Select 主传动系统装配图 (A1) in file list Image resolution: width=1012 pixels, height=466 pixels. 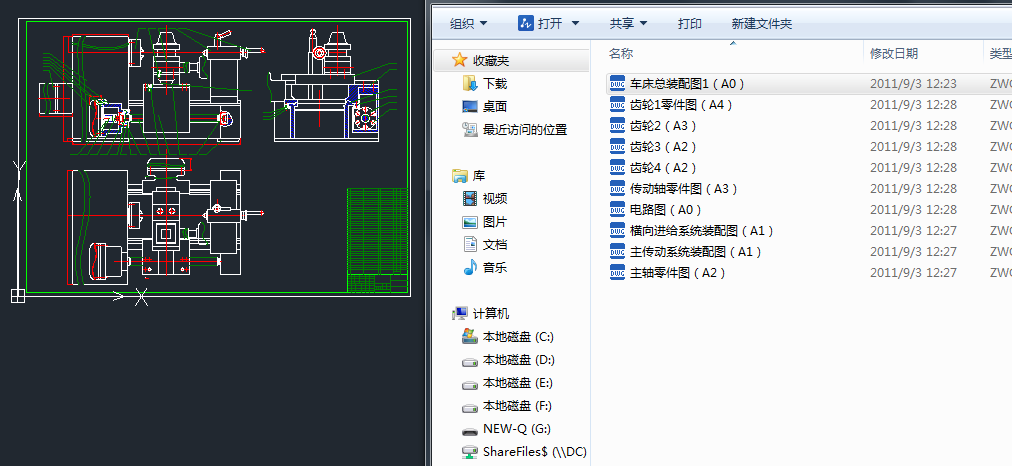coord(696,252)
